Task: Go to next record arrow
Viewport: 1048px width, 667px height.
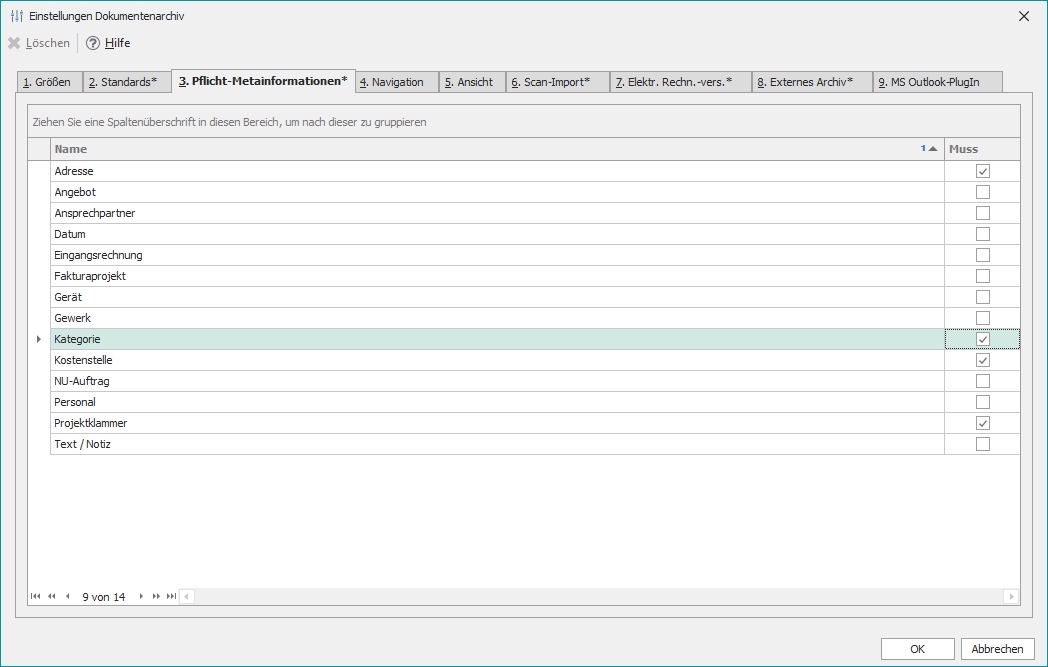Action: (141, 596)
